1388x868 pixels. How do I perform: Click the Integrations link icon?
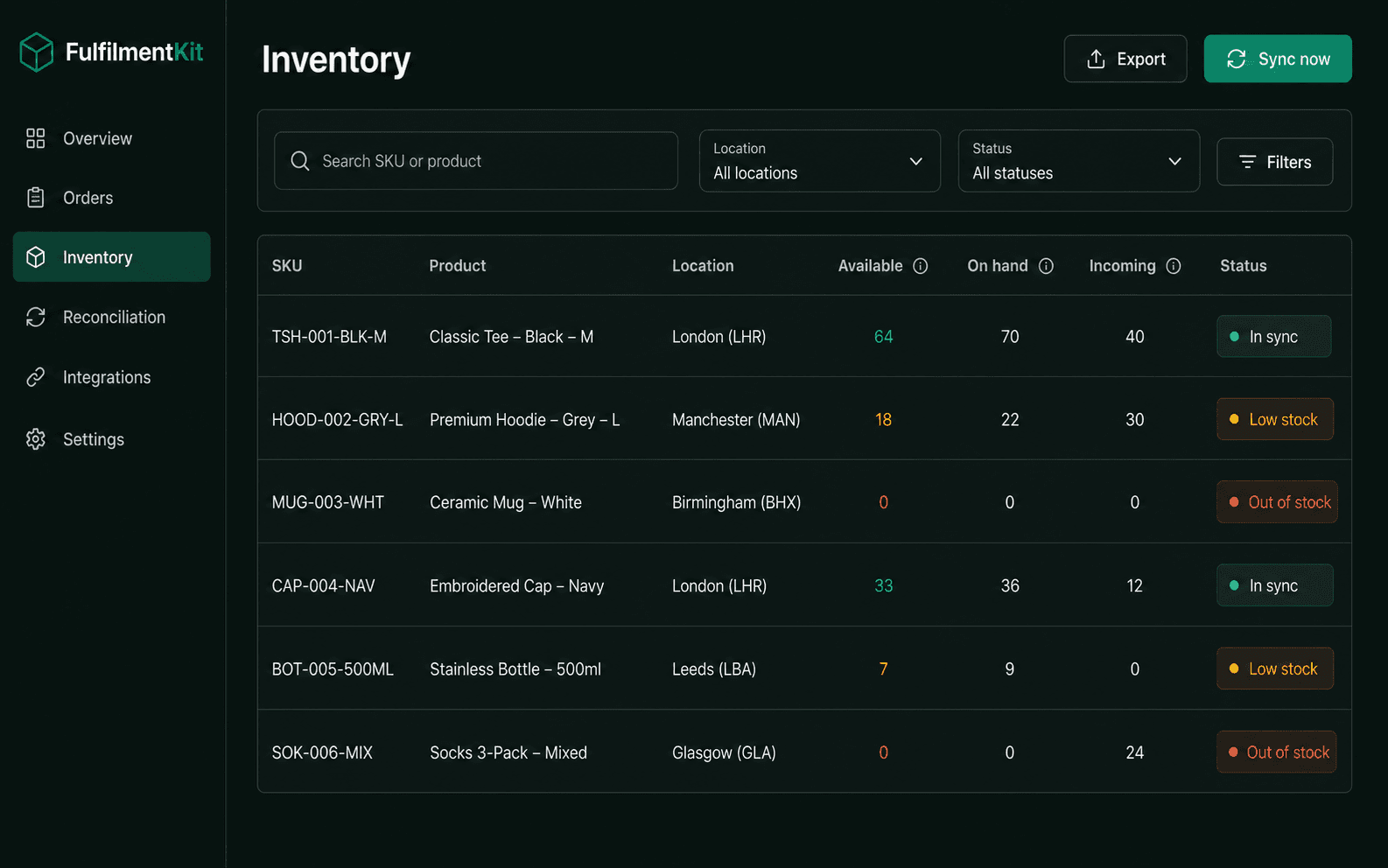click(36, 377)
